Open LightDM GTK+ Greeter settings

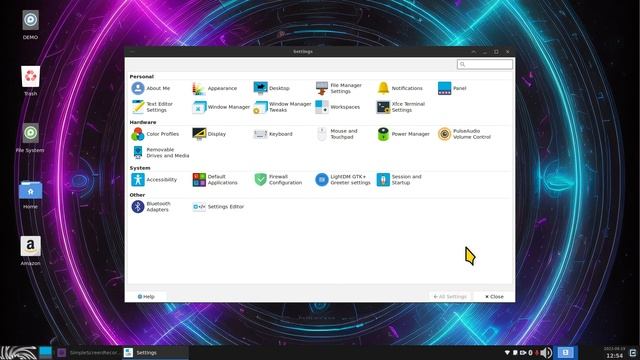coord(343,180)
